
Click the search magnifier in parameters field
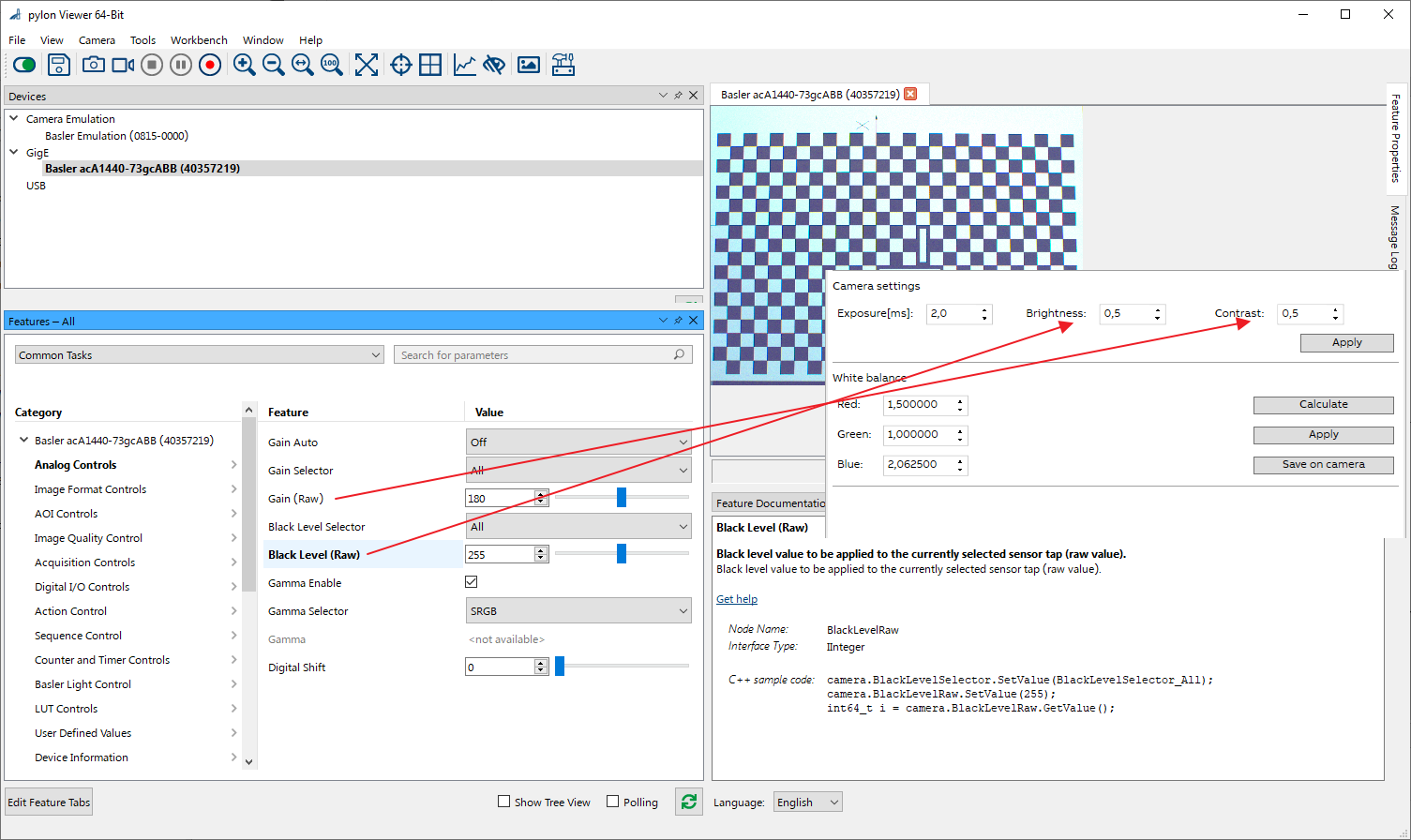click(x=680, y=354)
